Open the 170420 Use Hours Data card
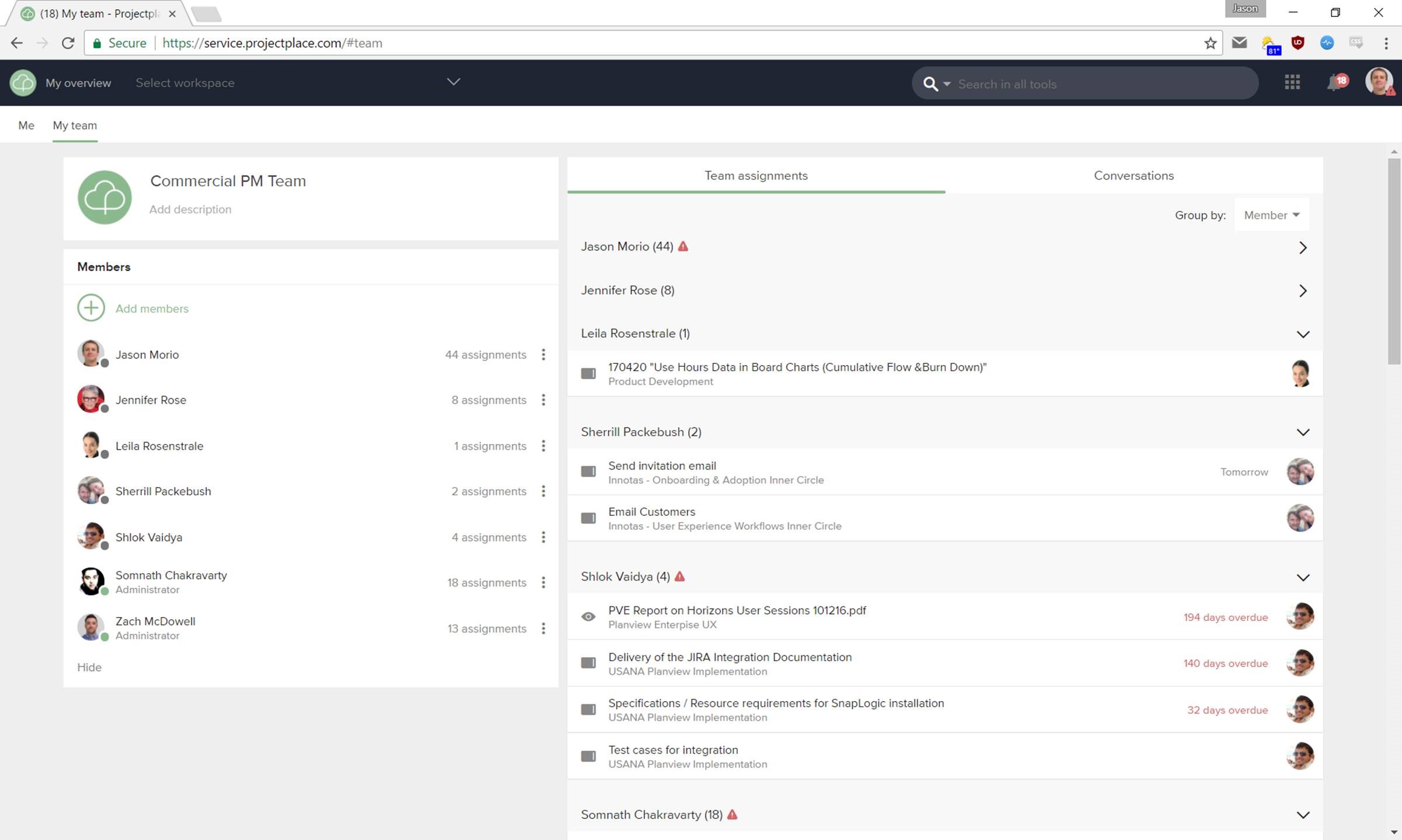The image size is (1402, 840). (945, 373)
